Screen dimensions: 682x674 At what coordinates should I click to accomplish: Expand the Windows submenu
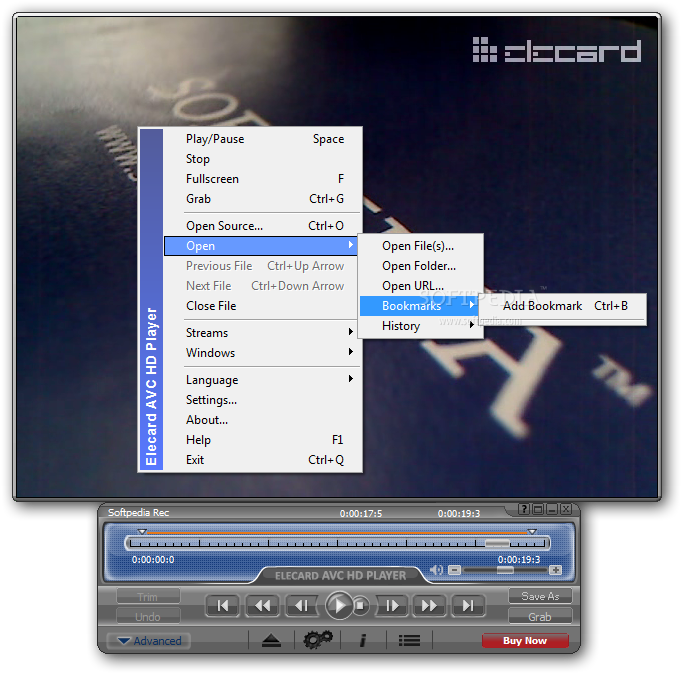[262, 353]
